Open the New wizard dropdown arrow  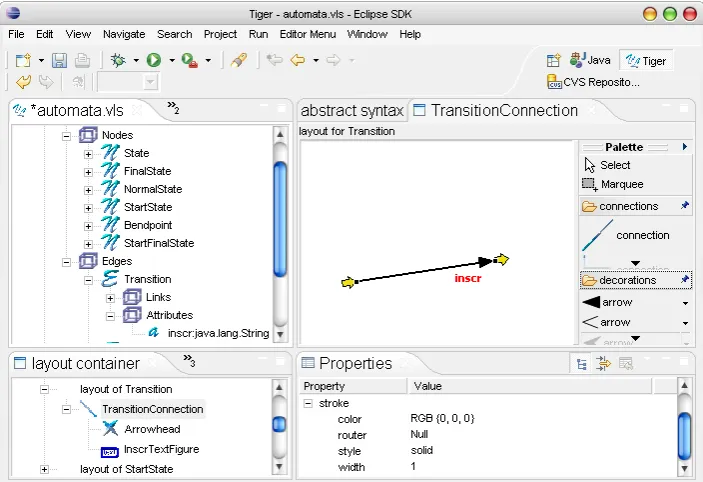pos(41,60)
